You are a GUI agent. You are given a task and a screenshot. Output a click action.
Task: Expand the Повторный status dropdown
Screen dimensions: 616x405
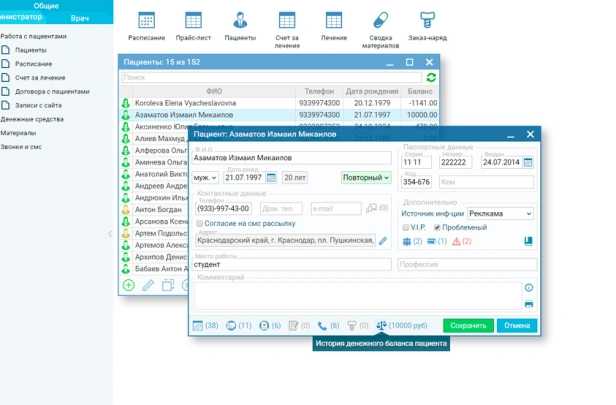point(366,177)
